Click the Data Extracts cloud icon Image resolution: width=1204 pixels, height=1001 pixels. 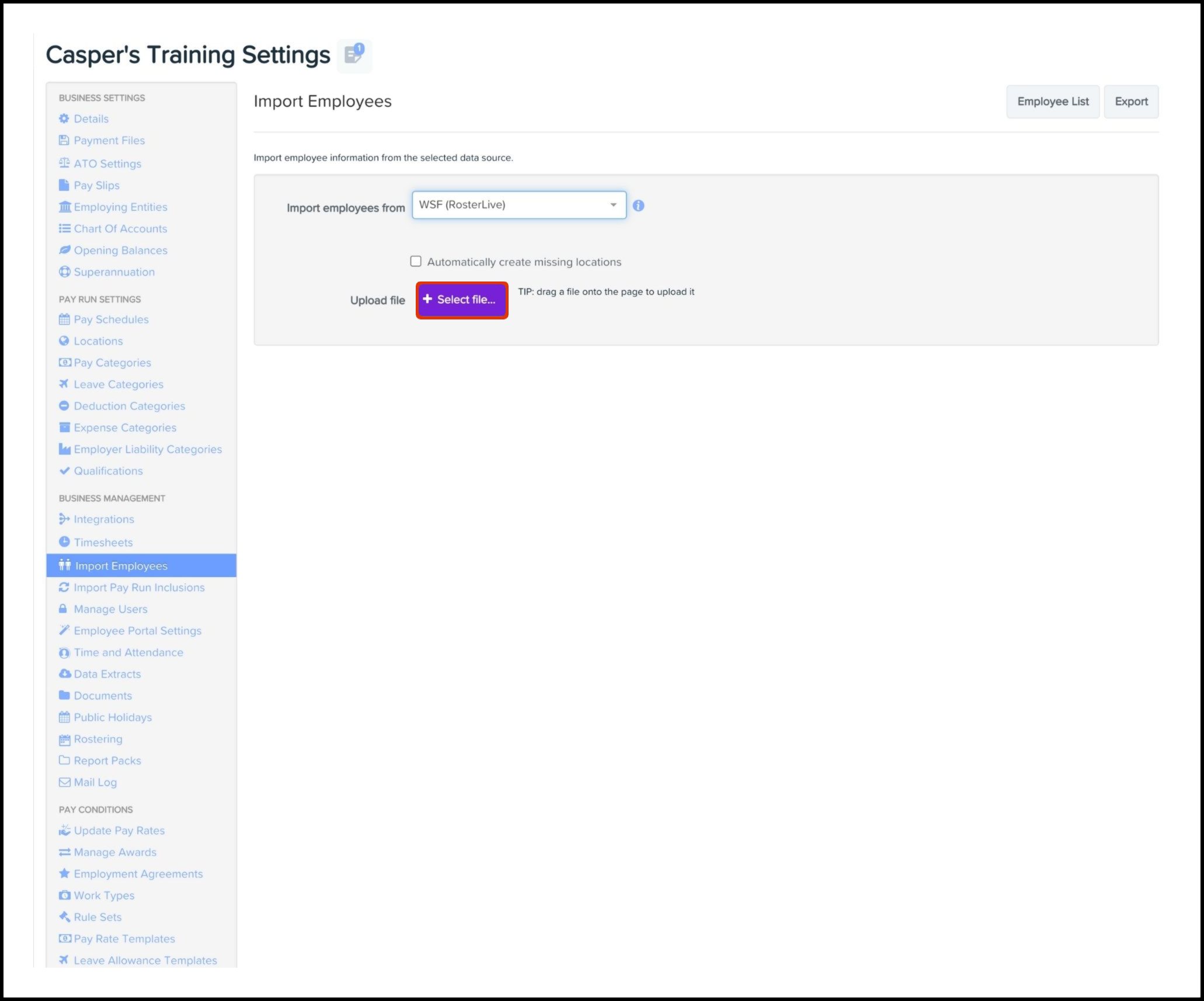click(65, 674)
